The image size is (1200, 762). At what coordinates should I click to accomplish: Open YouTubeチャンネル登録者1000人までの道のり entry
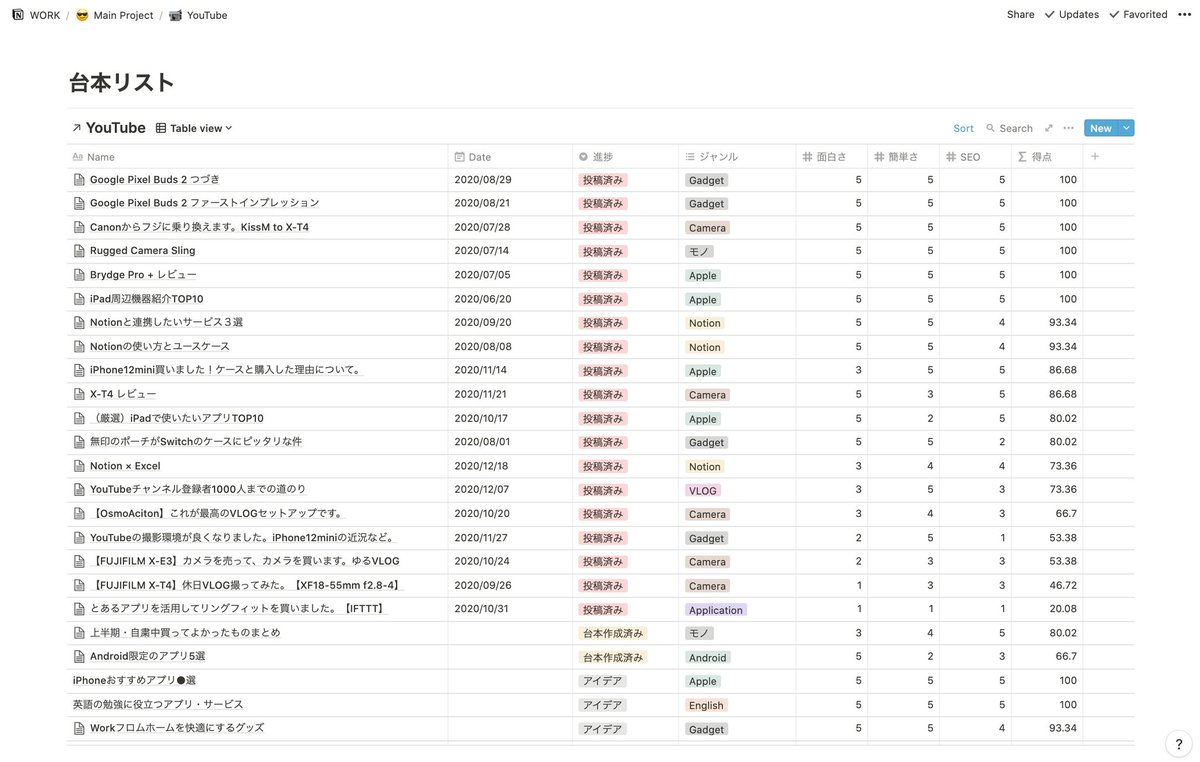tap(198, 490)
